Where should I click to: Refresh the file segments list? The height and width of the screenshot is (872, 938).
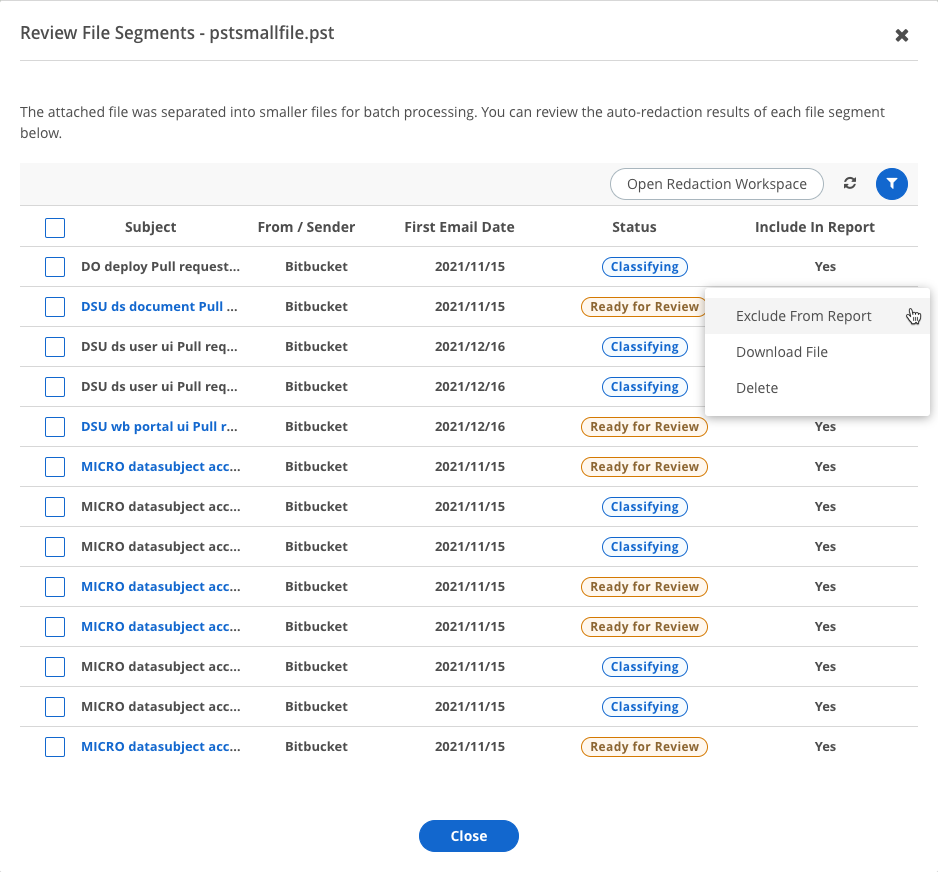pos(849,184)
